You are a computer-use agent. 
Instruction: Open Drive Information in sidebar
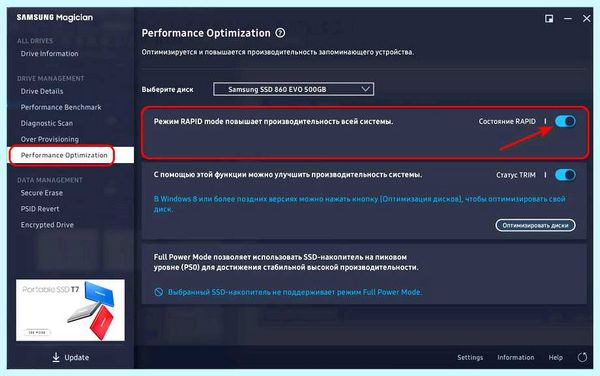click(49, 54)
